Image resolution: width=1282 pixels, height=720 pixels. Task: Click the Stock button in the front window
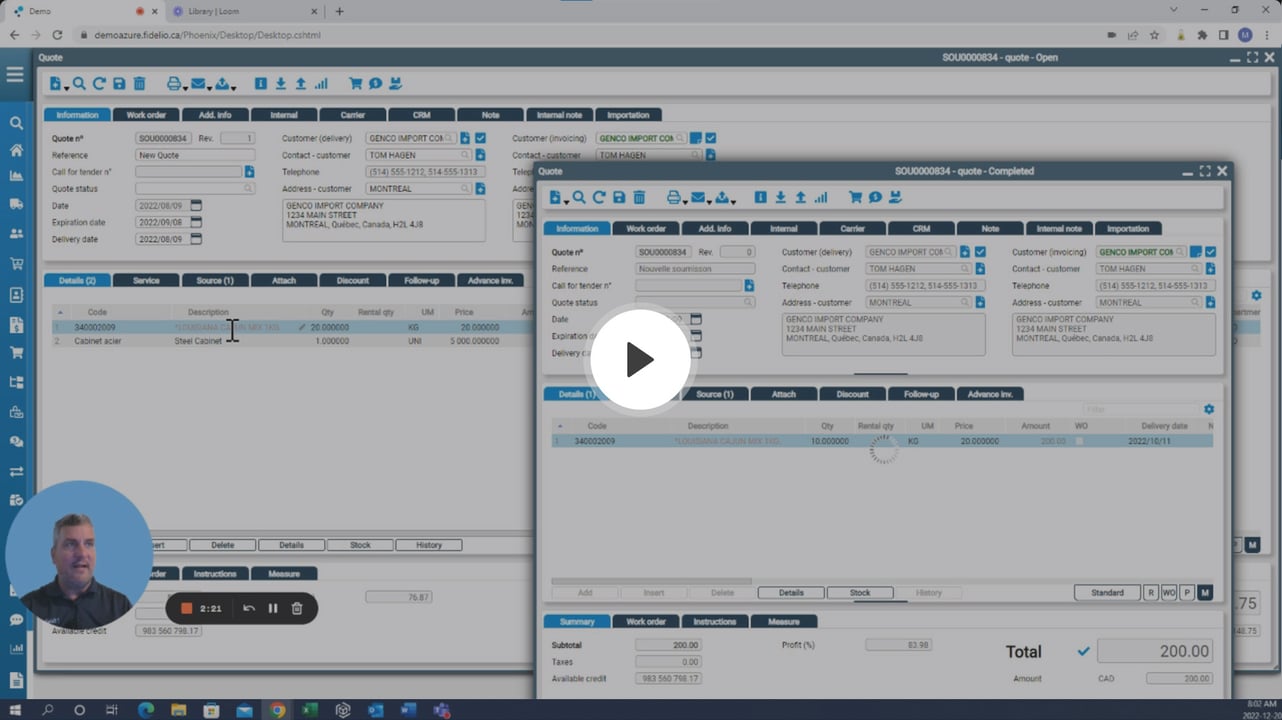pyautogui.click(x=860, y=593)
